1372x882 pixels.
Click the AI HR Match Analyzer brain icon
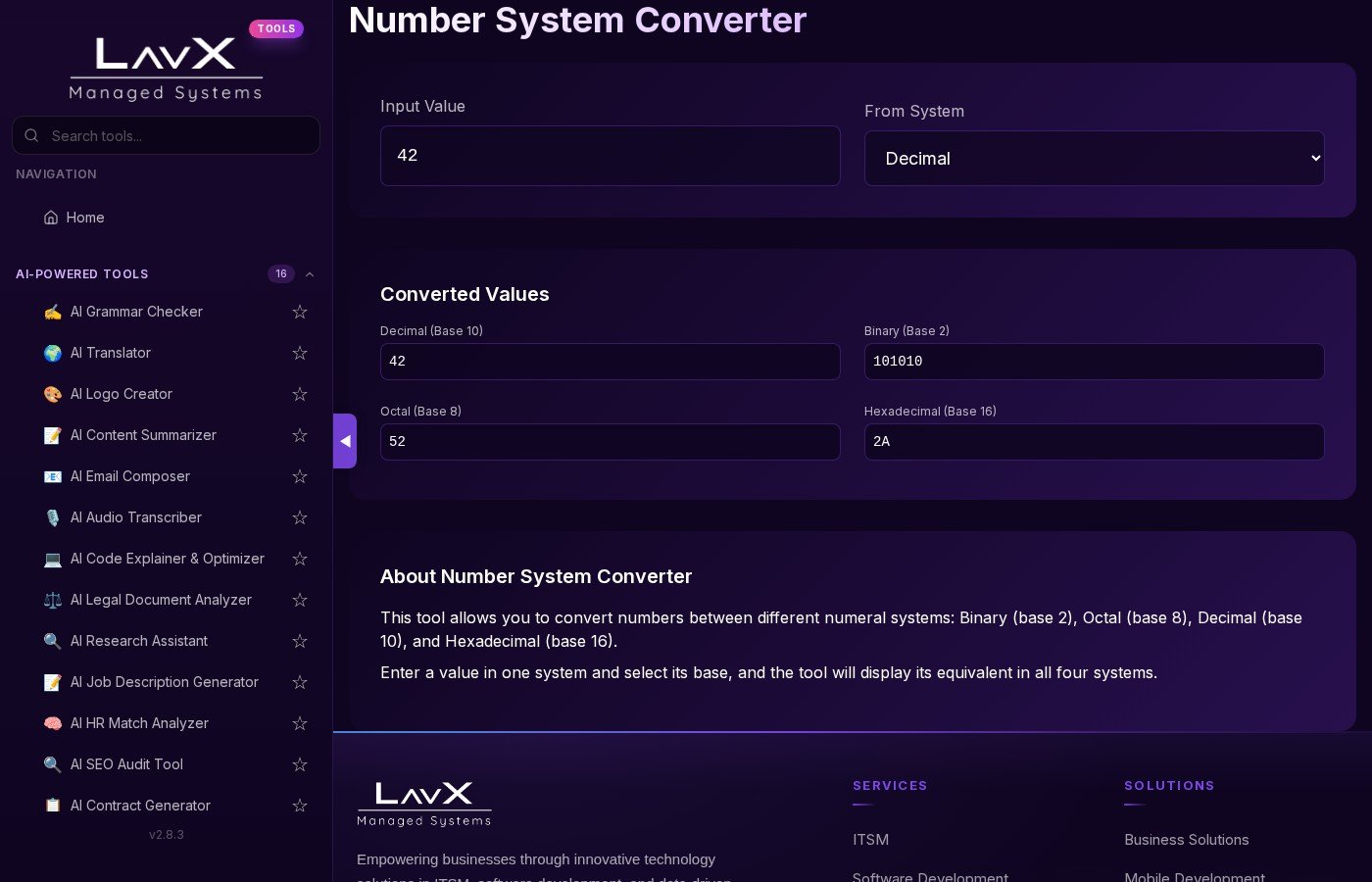(53, 723)
